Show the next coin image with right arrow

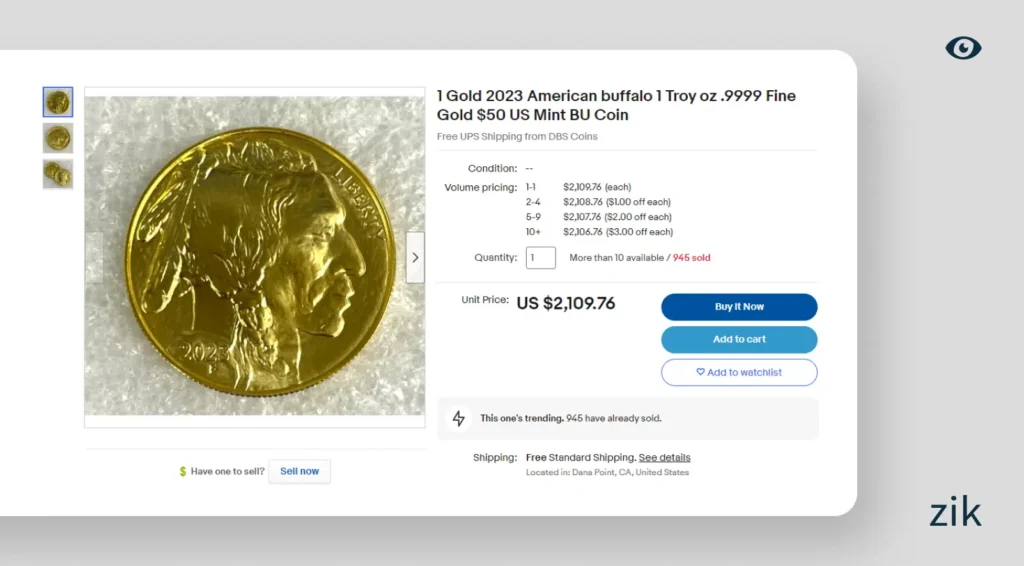pos(415,257)
